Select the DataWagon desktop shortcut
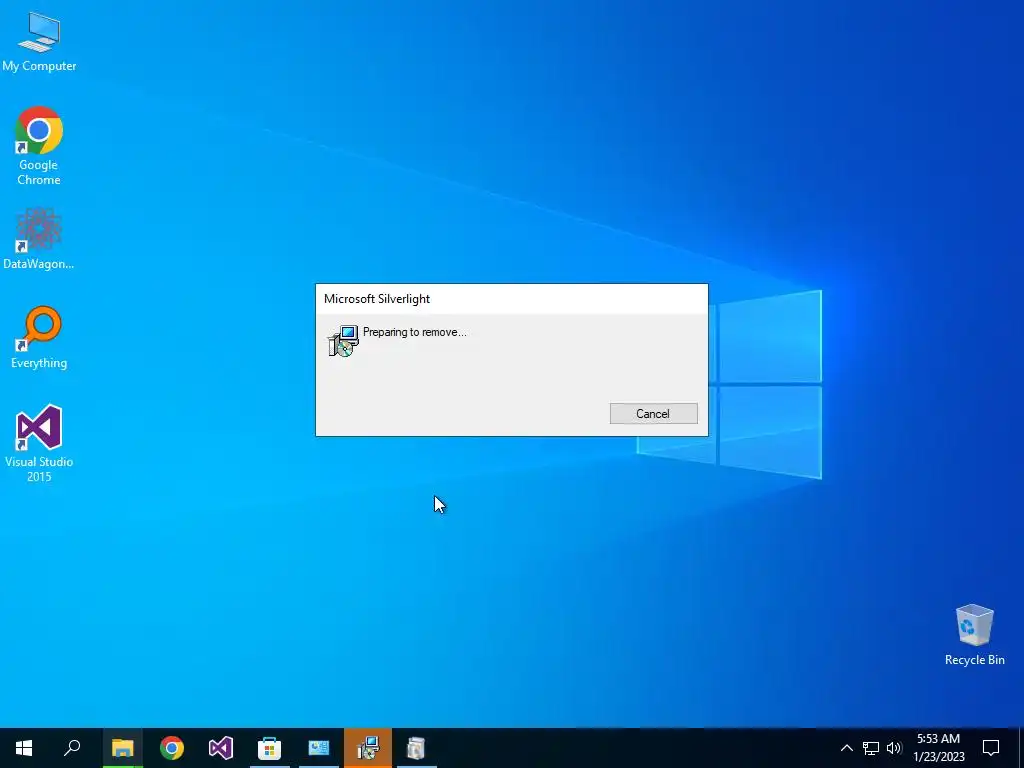The width and height of the screenshot is (1024, 768). point(39,239)
